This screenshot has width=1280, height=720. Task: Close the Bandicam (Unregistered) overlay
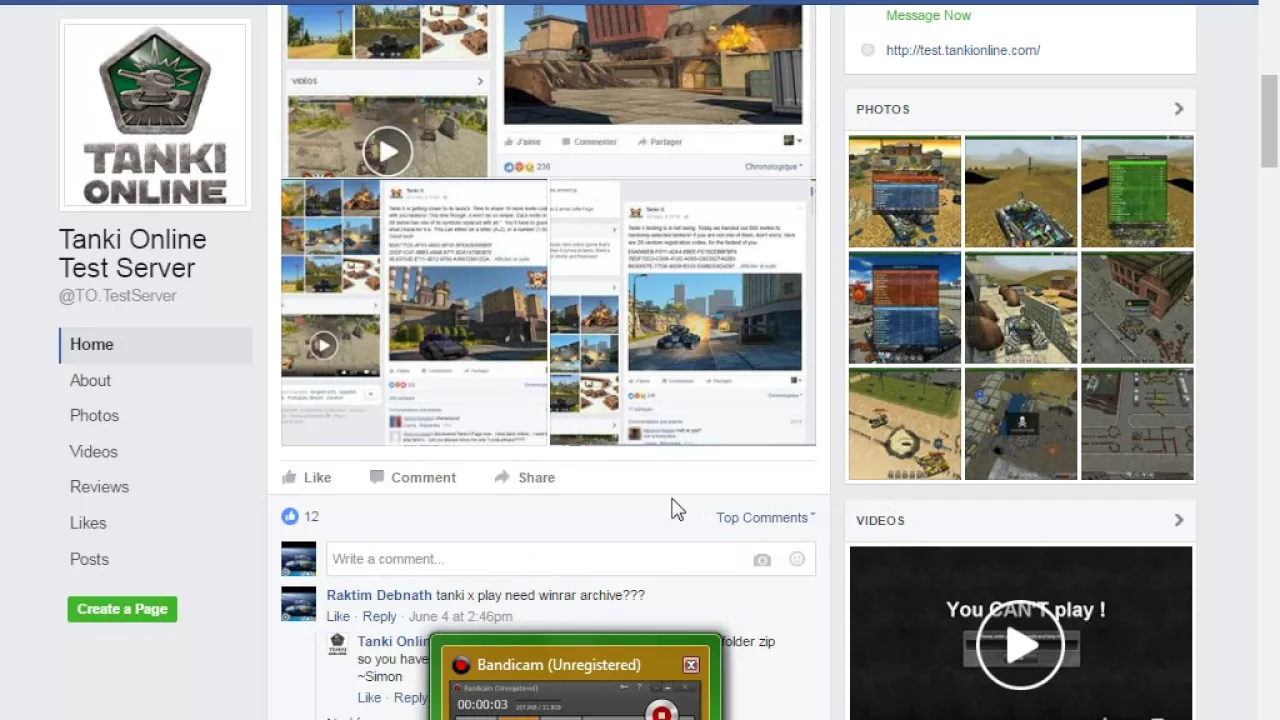click(x=691, y=665)
